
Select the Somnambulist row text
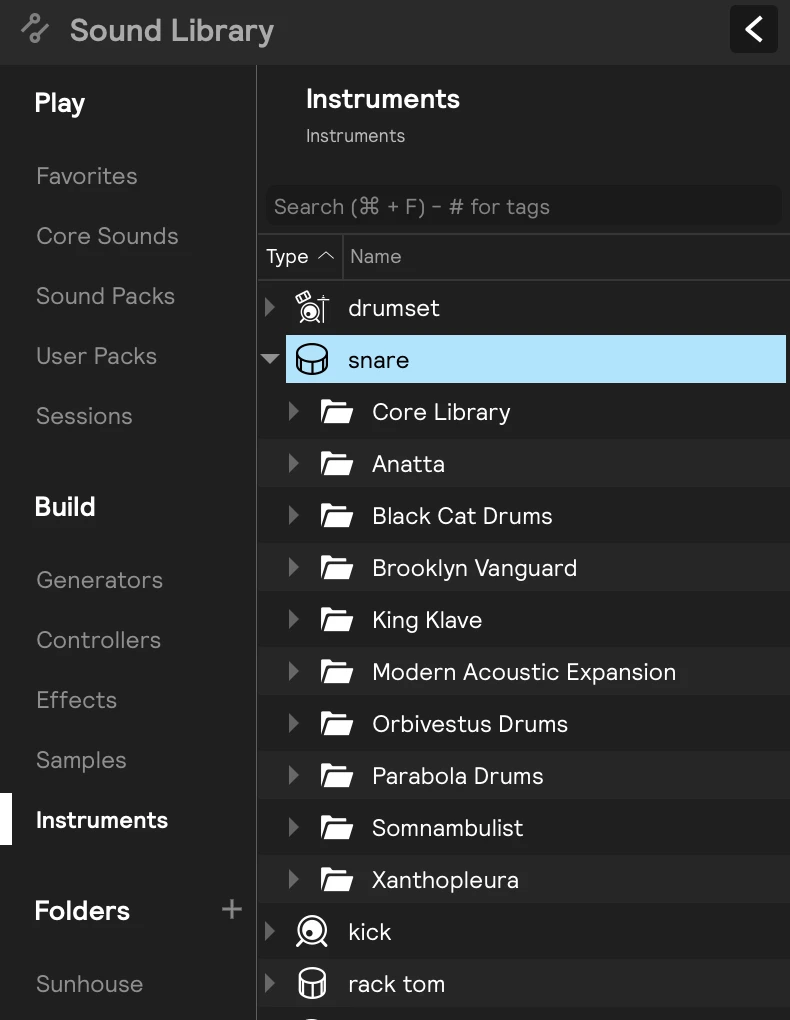click(x=447, y=828)
